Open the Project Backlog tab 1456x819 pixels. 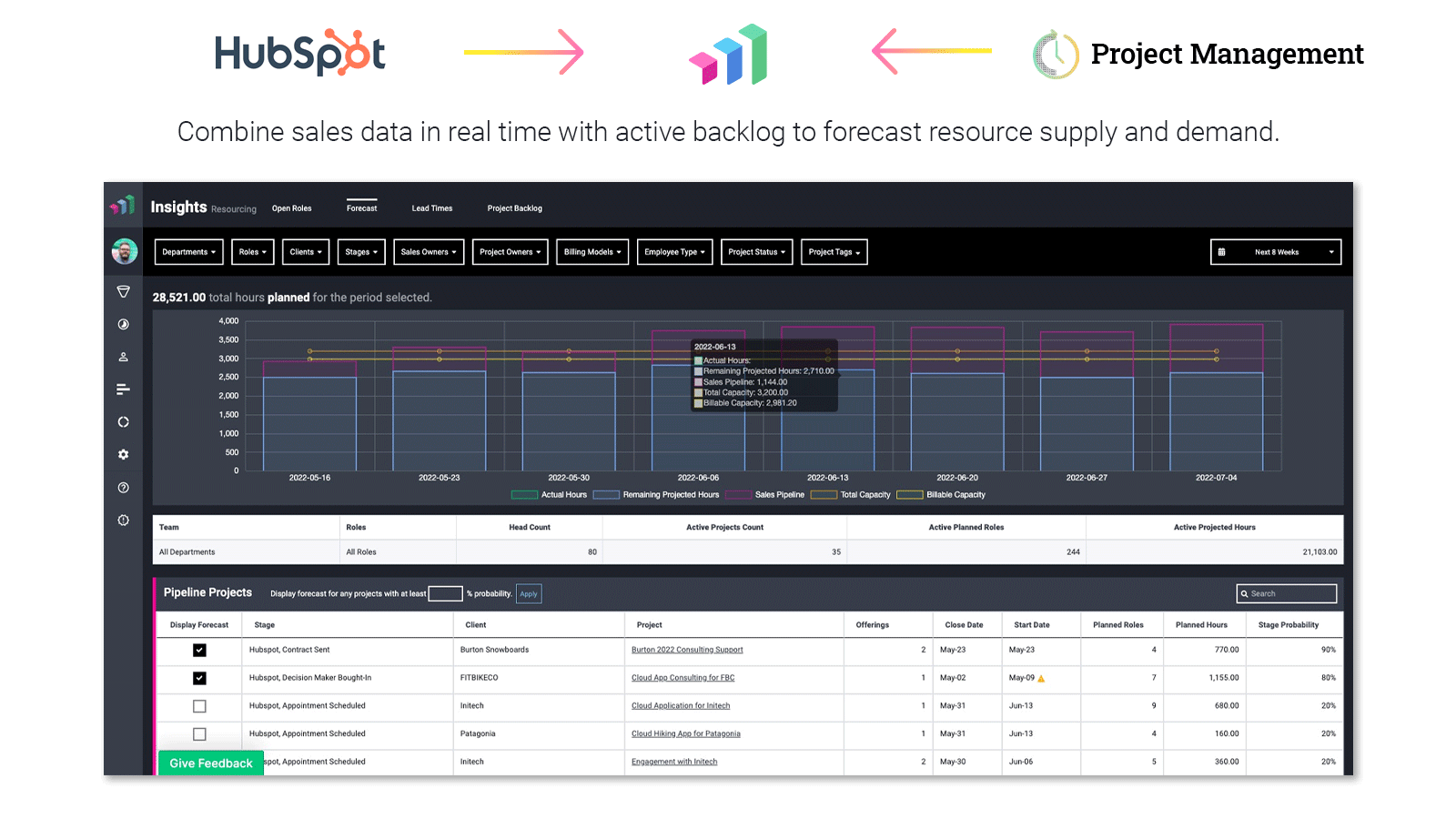pos(514,207)
